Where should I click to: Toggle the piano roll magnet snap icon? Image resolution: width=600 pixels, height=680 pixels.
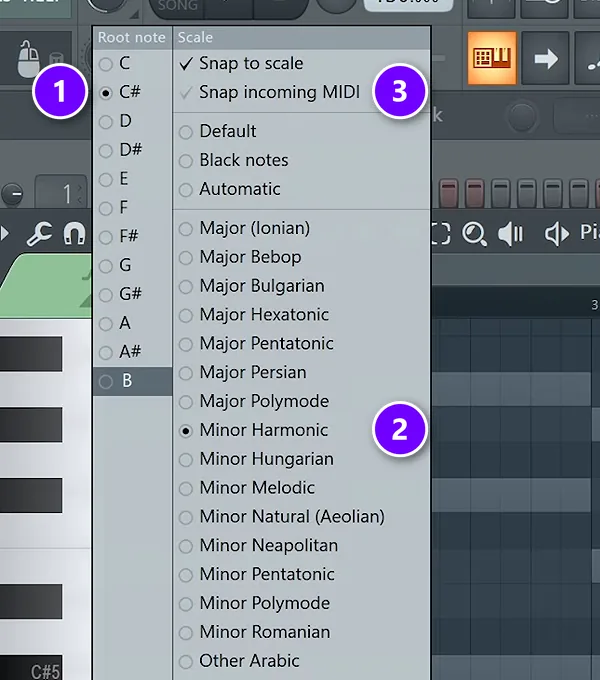[74, 233]
